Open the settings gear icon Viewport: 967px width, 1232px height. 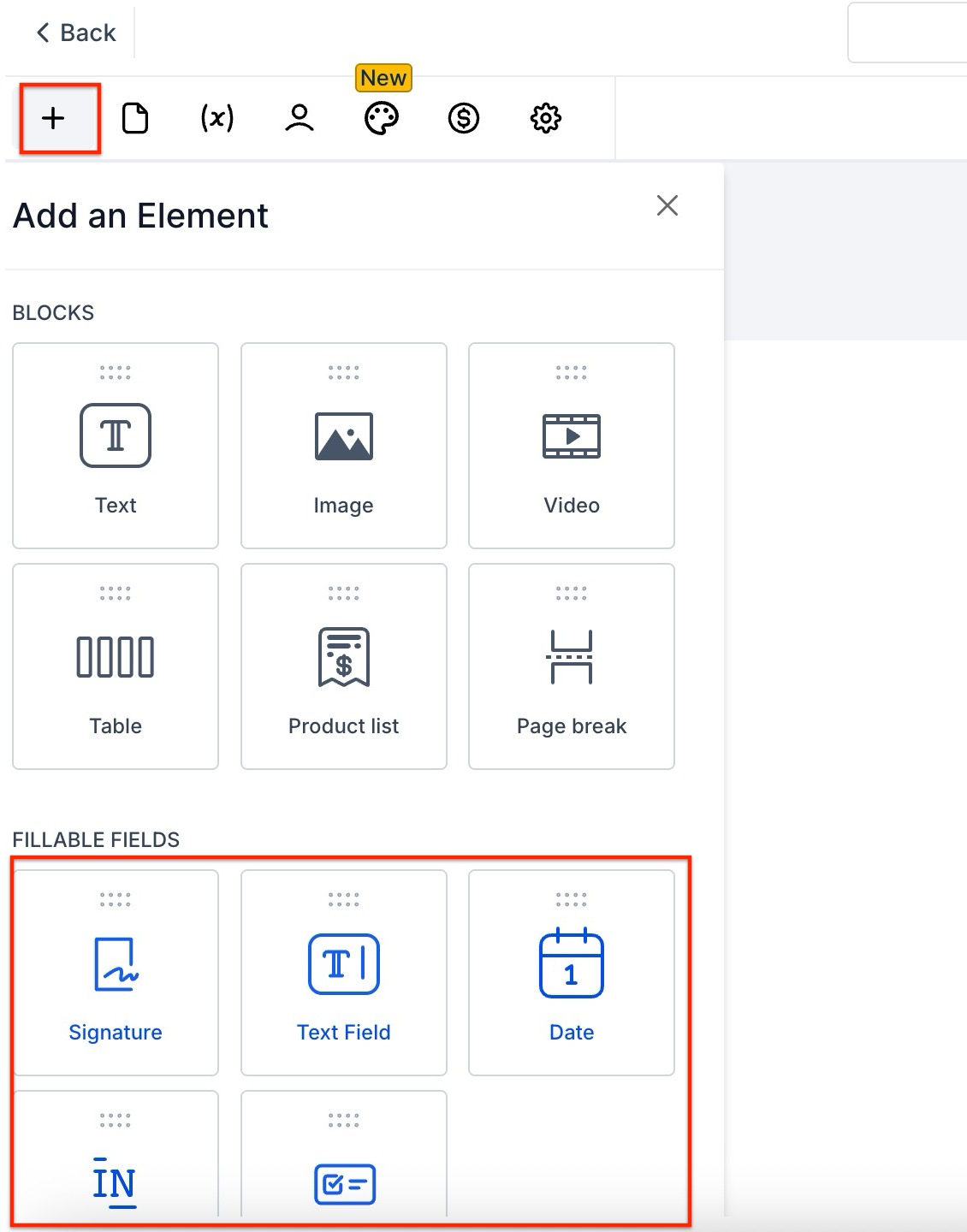click(x=546, y=118)
